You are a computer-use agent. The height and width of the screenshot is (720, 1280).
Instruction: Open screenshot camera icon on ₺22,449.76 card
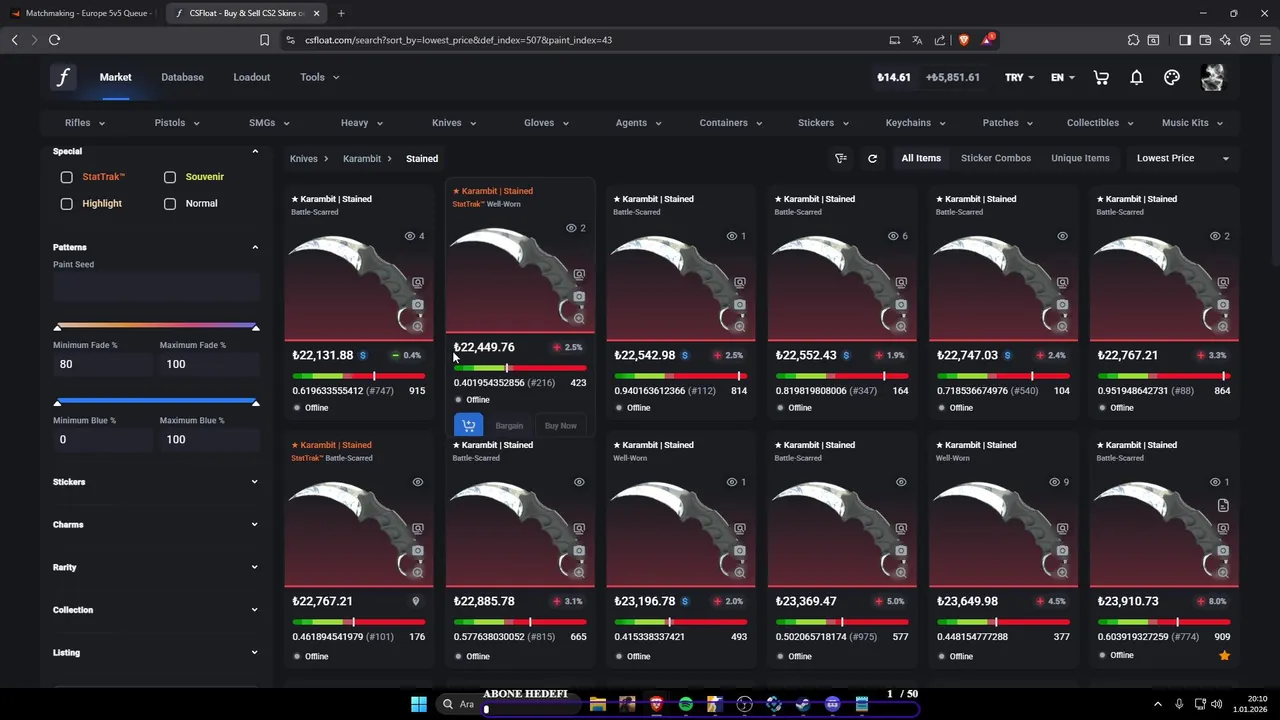coord(579,296)
